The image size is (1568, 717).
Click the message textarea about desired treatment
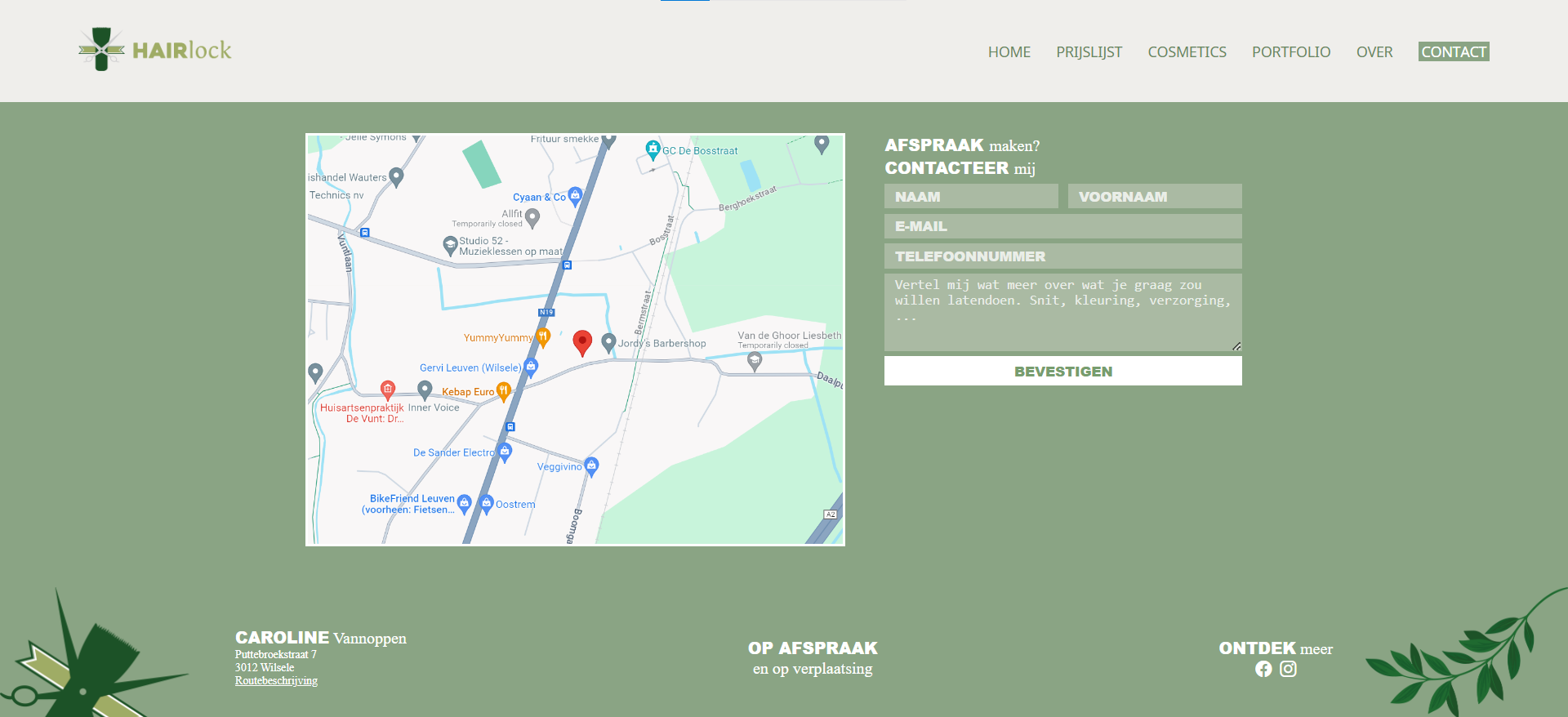click(1063, 313)
